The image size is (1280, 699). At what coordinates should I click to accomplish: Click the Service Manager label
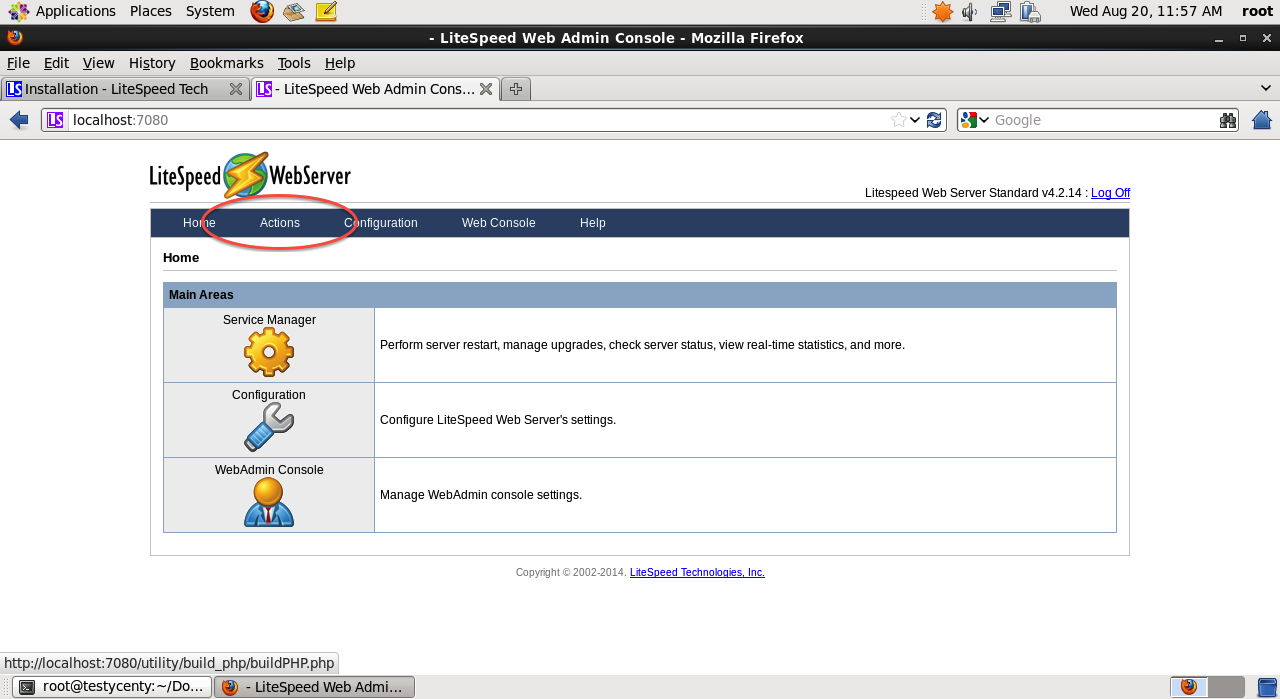269,320
